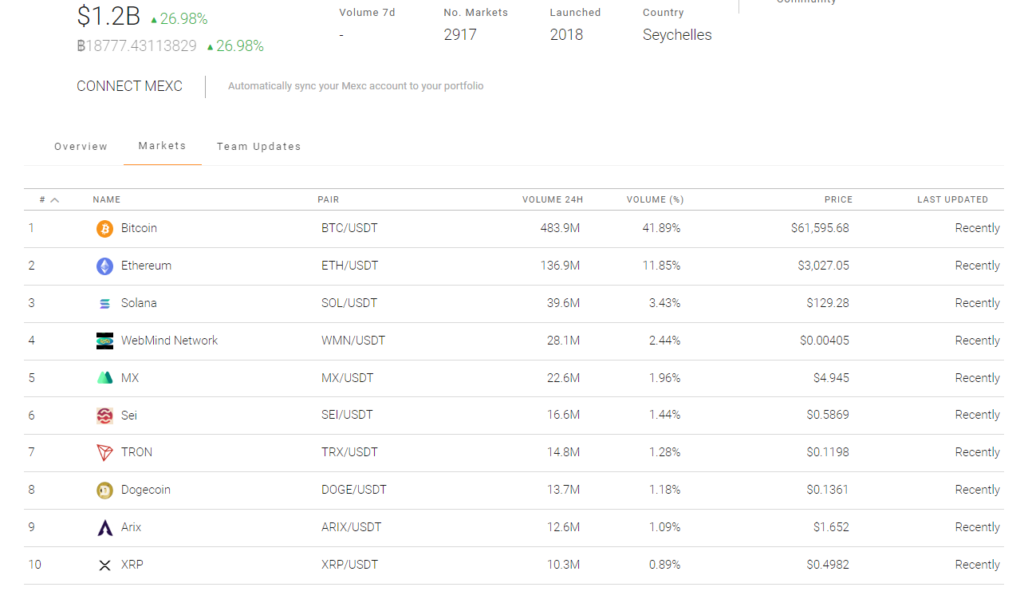Click the Solana coin icon
The height and width of the screenshot is (591, 1024).
[104, 303]
